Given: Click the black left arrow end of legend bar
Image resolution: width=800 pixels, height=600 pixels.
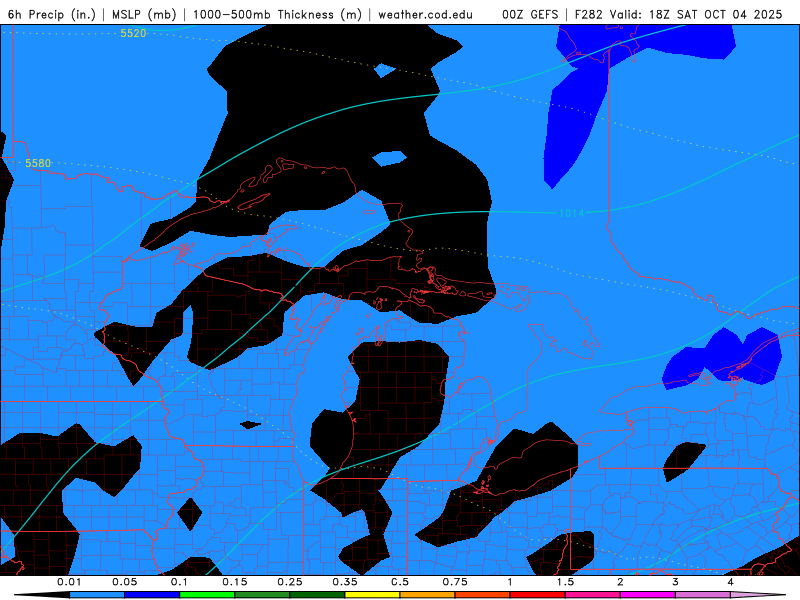Looking at the screenshot, I should tap(42, 595).
